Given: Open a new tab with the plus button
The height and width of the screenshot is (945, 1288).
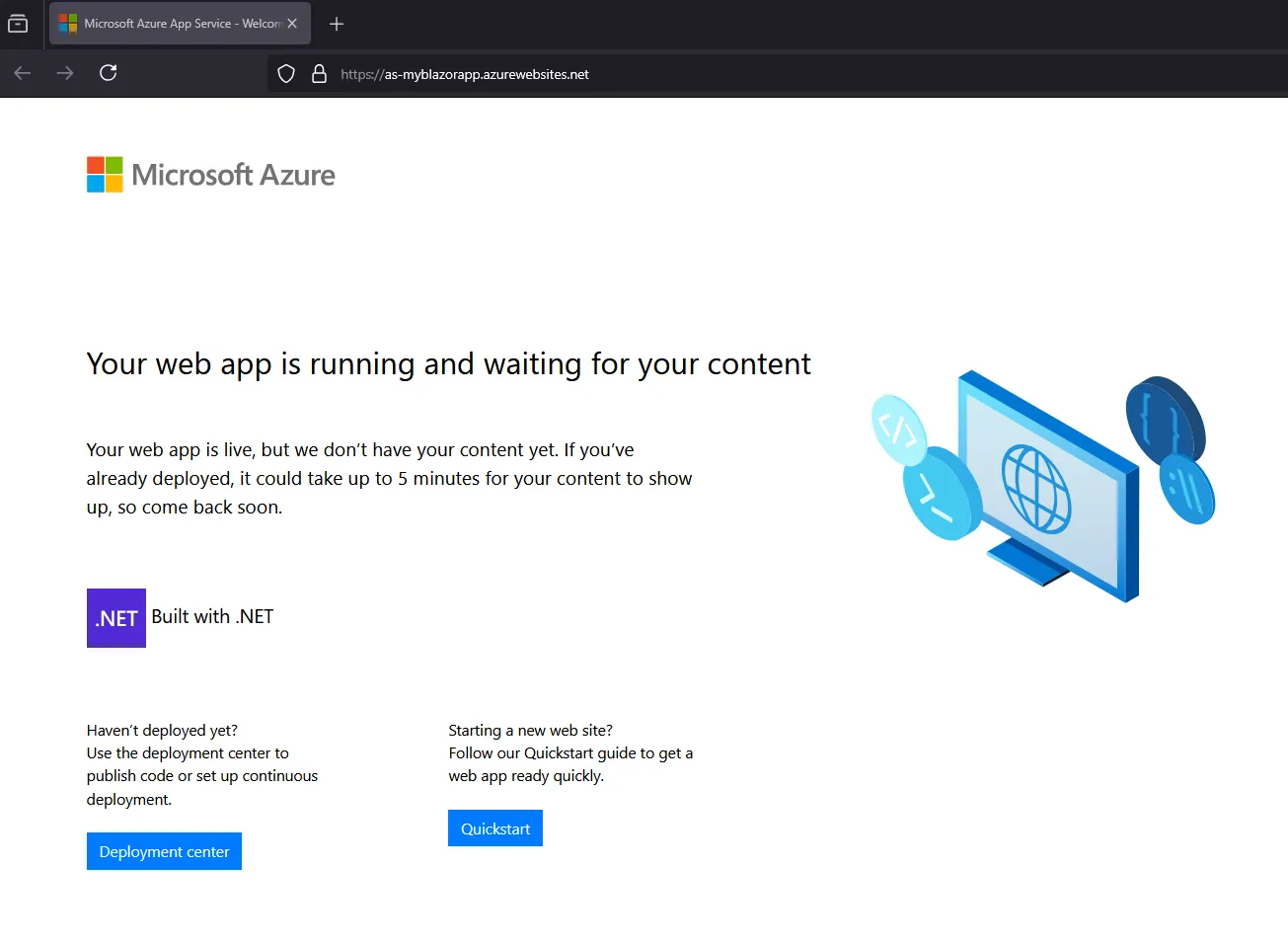Looking at the screenshot, I should tap(337, 24).
